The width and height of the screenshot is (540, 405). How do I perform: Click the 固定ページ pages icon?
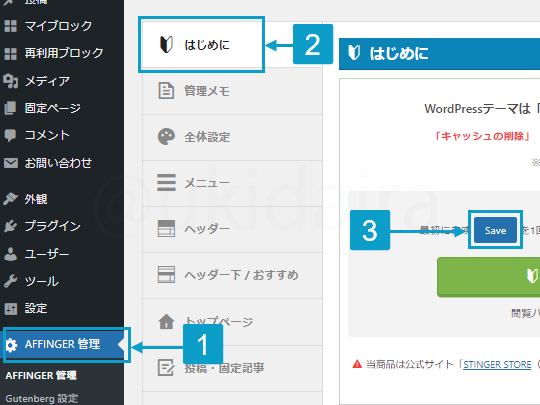coord(10,108)
